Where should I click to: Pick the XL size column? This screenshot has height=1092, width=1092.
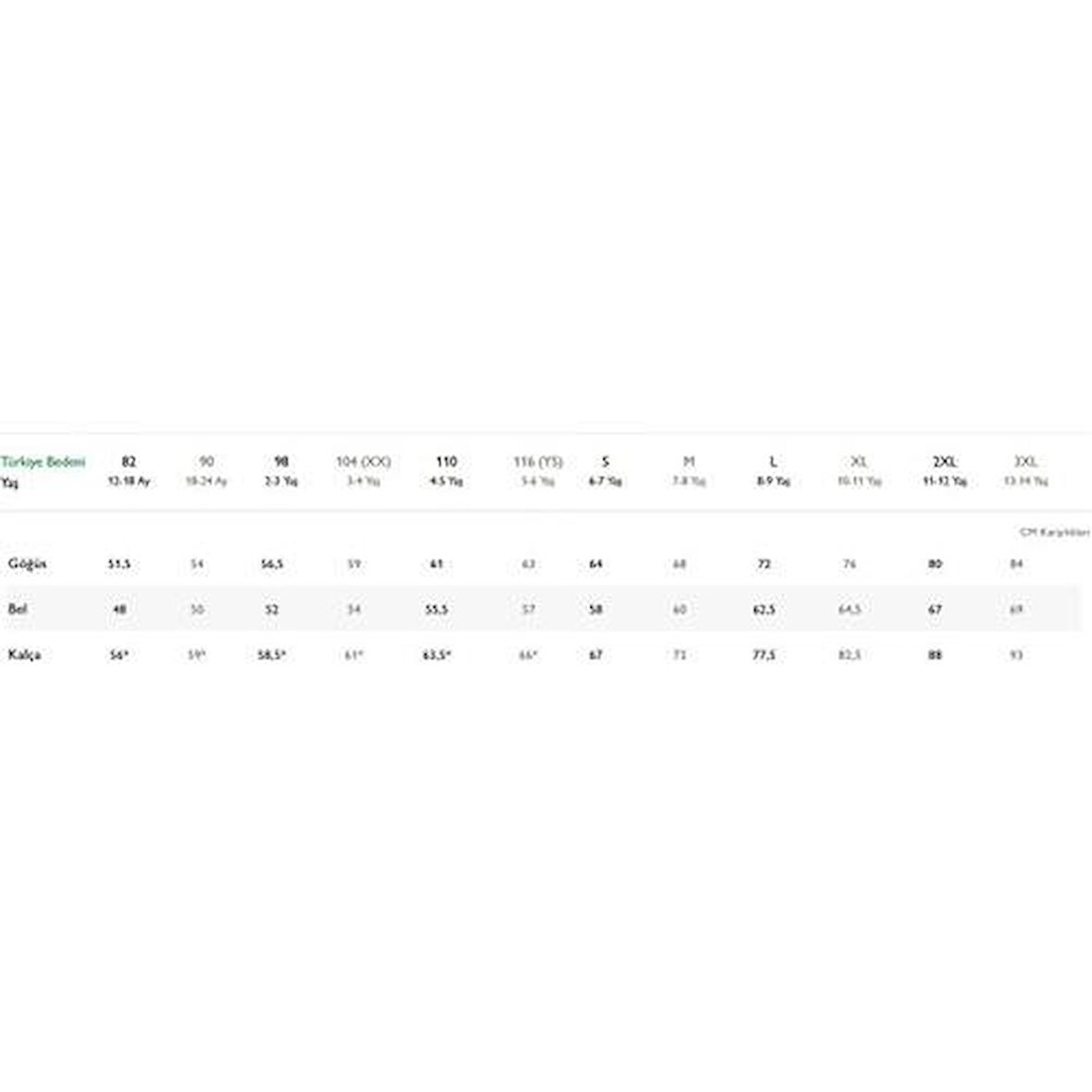click(859, 462)
